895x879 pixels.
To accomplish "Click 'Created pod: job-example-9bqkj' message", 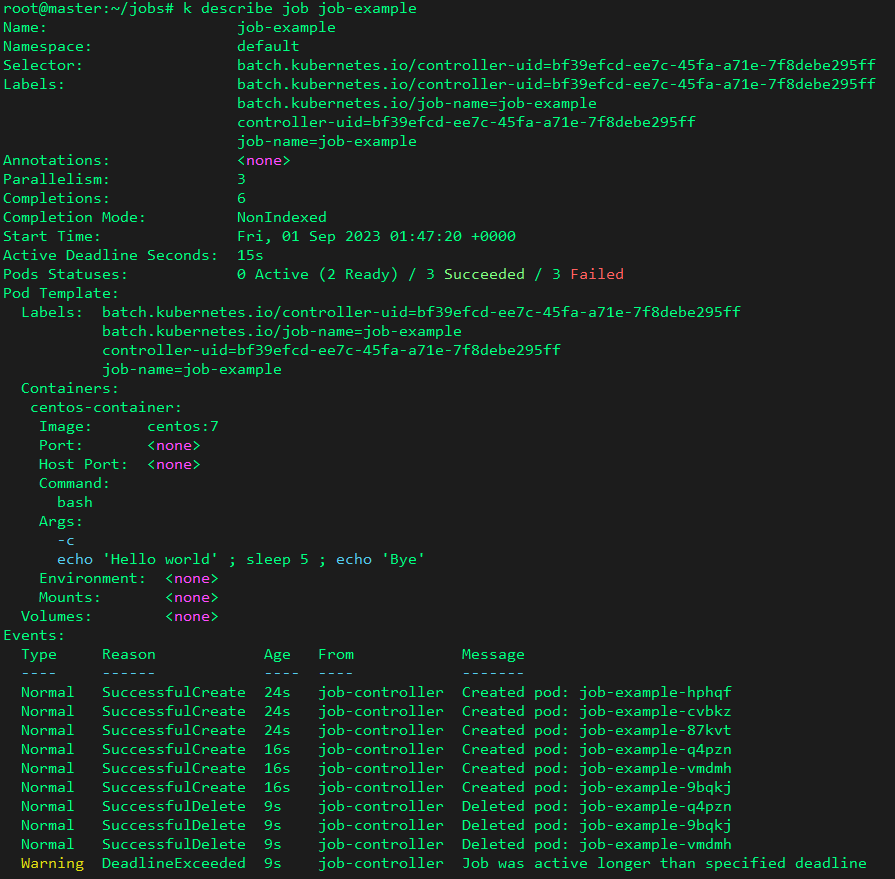I will [x=596, y=787].
